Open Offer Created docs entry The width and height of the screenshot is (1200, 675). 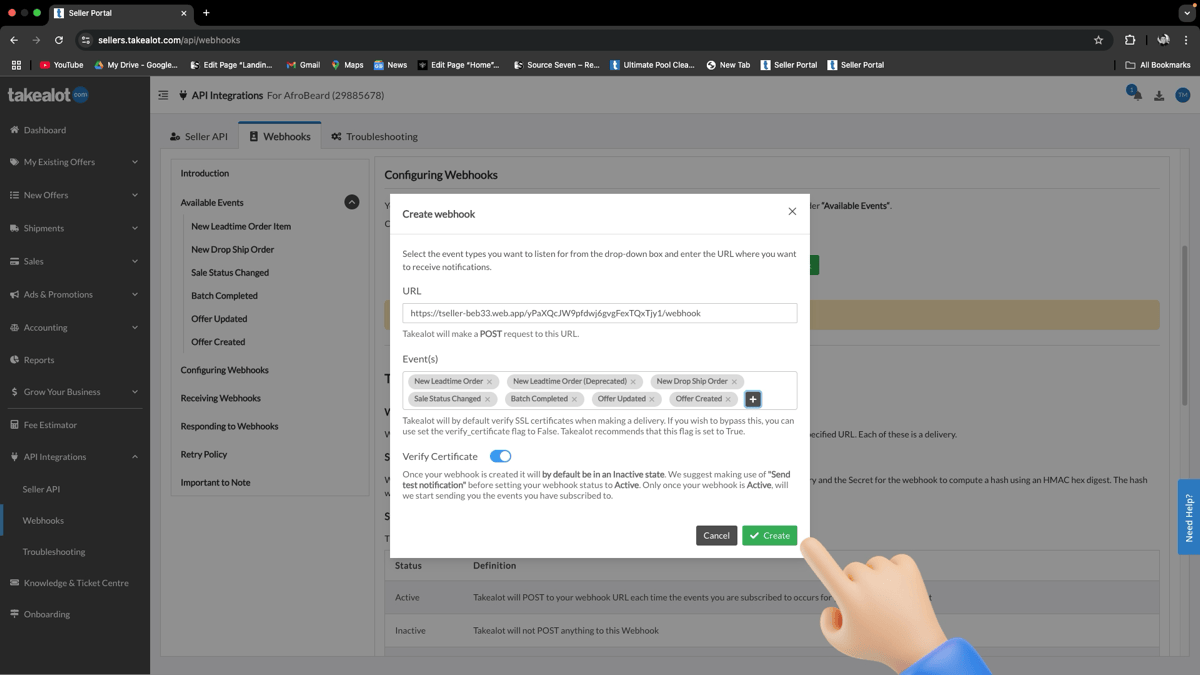pyautogui.click(x=218, y=342)
